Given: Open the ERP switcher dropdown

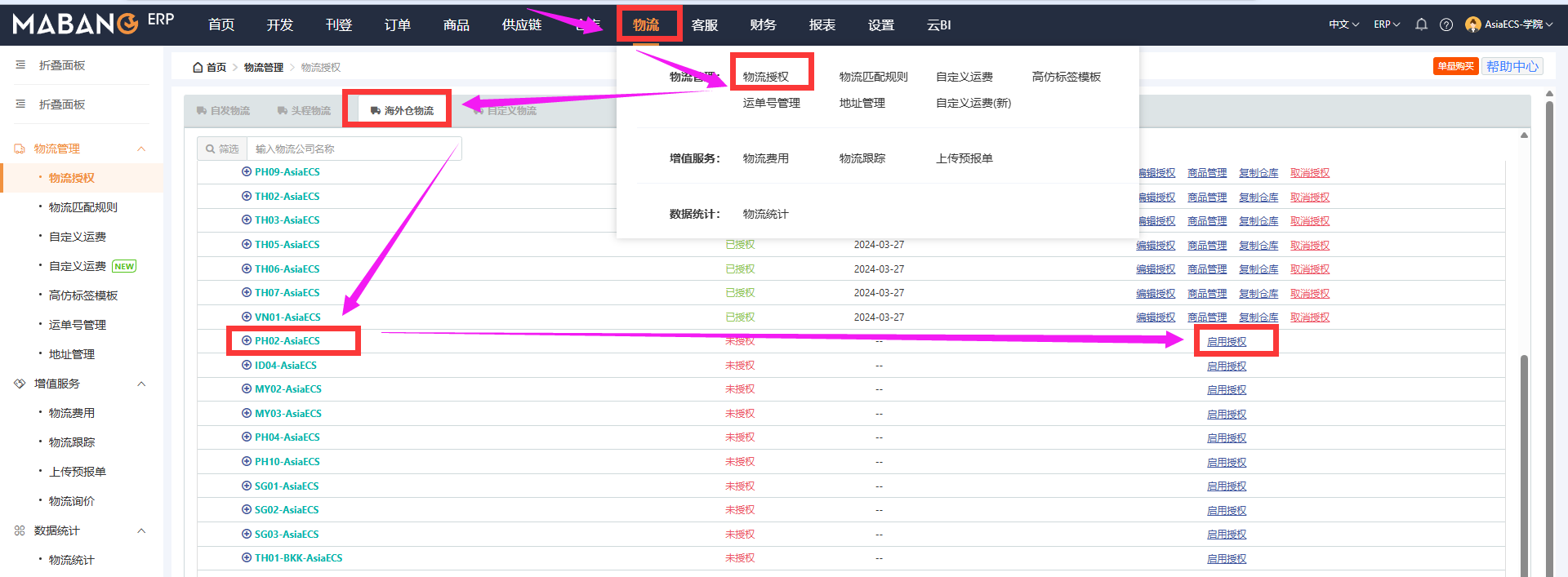Looking at the screenshot, I should 1387,24.
